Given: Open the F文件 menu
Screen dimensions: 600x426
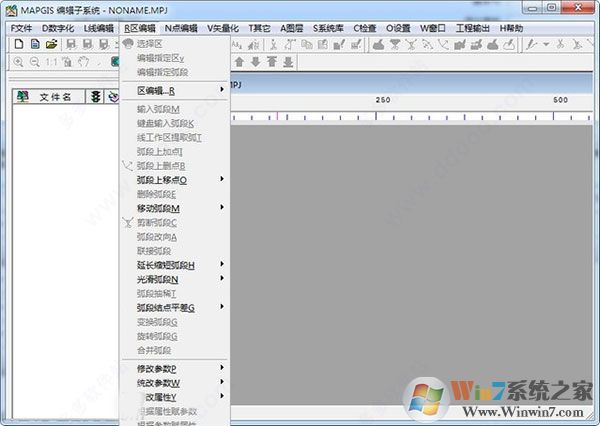Looking at the screenshot, I should point(21,28).
